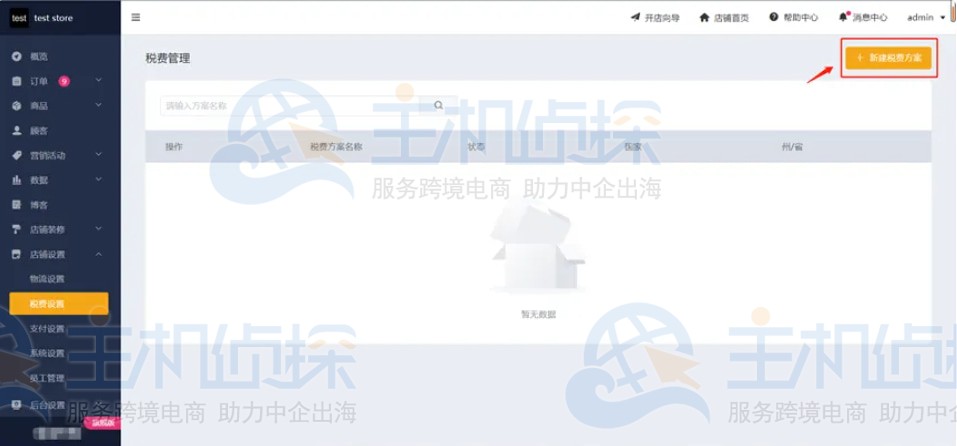
Task: Click the search magnifier icon
Action: point(438,105)
